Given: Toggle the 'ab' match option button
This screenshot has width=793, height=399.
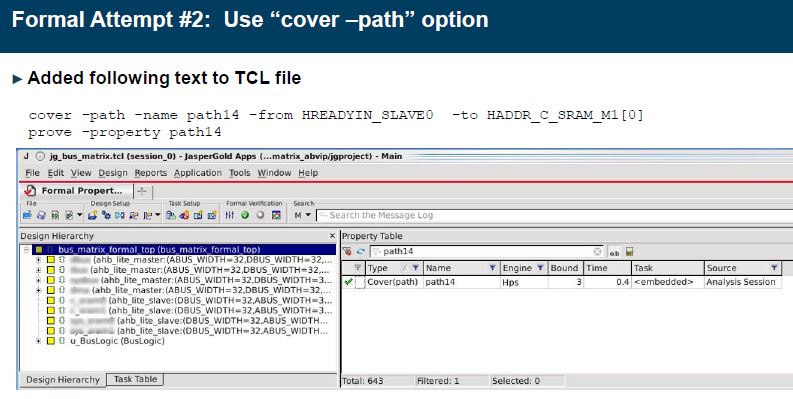Looking at the screenshot, I should pos(614,252).
